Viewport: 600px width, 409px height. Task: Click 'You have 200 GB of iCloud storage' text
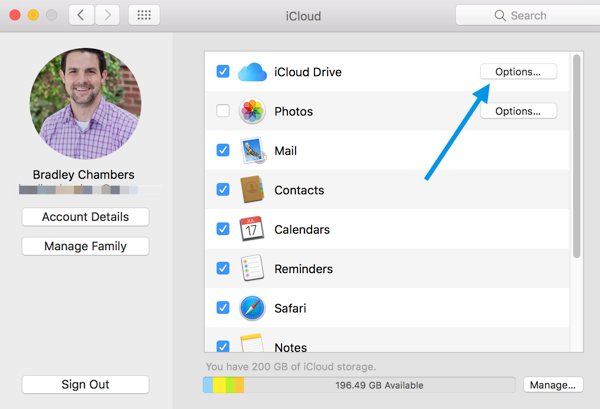click(x=291, y=367)
